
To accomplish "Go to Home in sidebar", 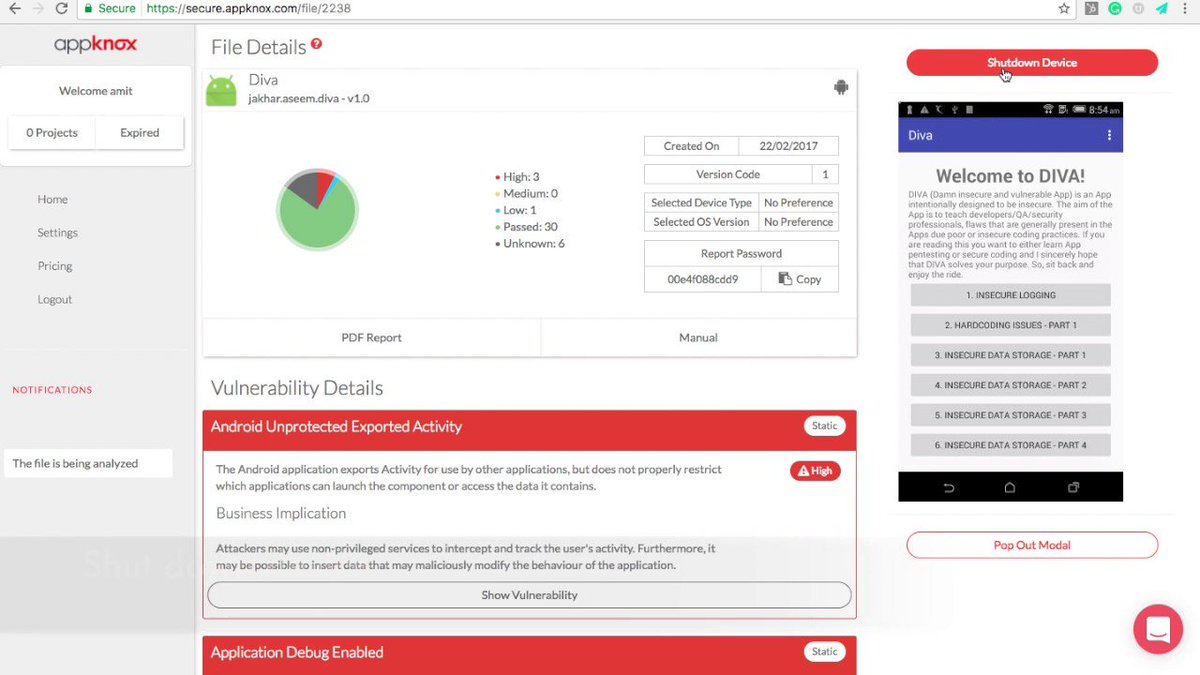I will click(x=53, y=199).
